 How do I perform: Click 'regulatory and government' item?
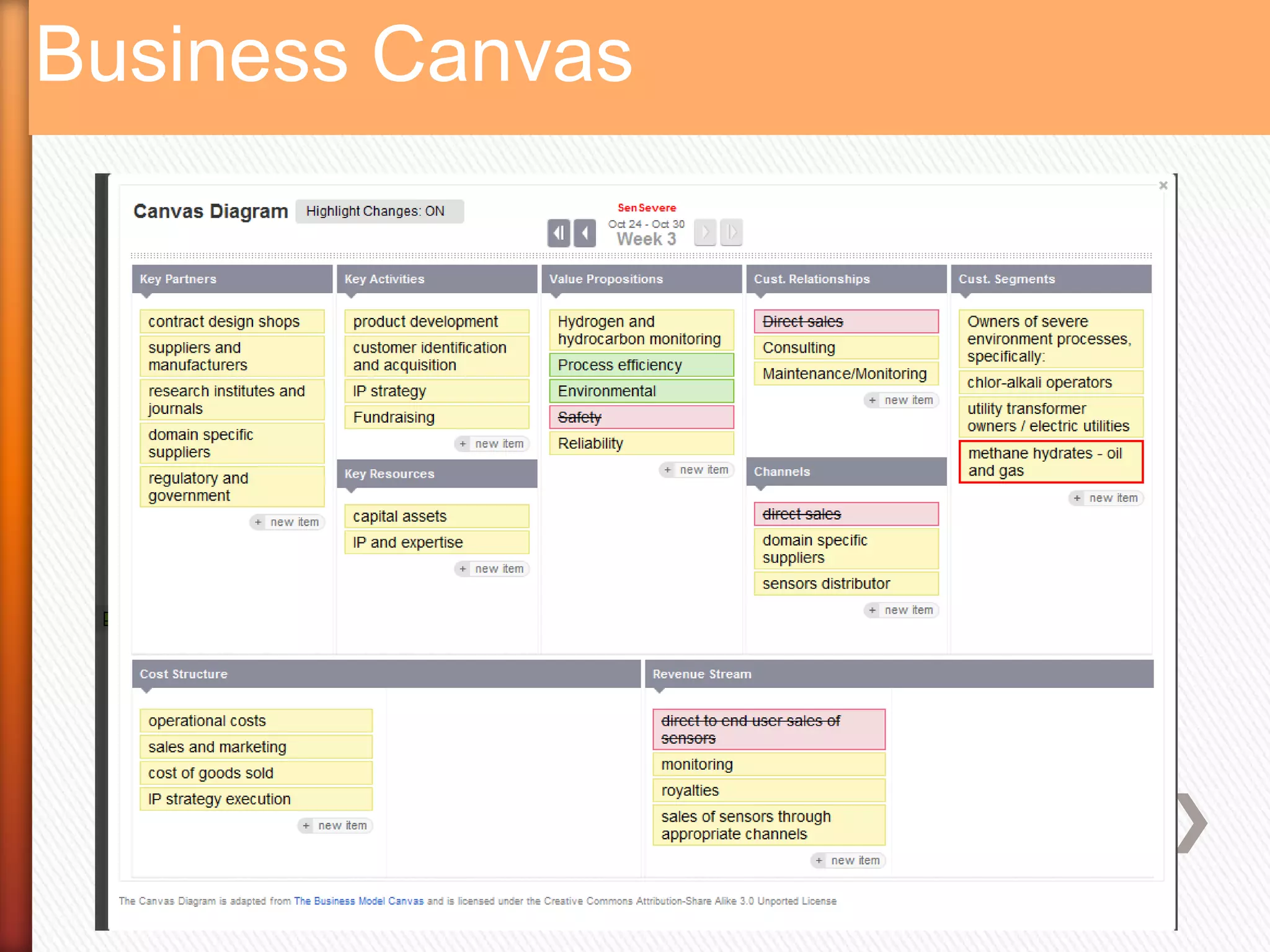pyautogui.click(x=232, y=487)
